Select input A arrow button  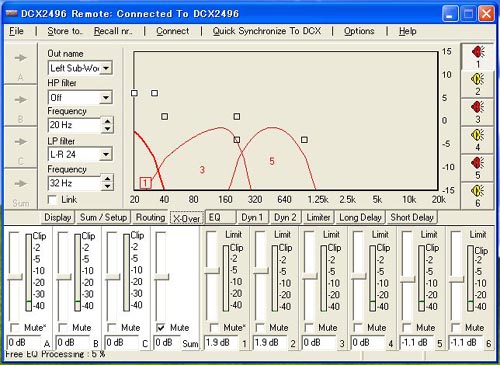click(21, 63)
